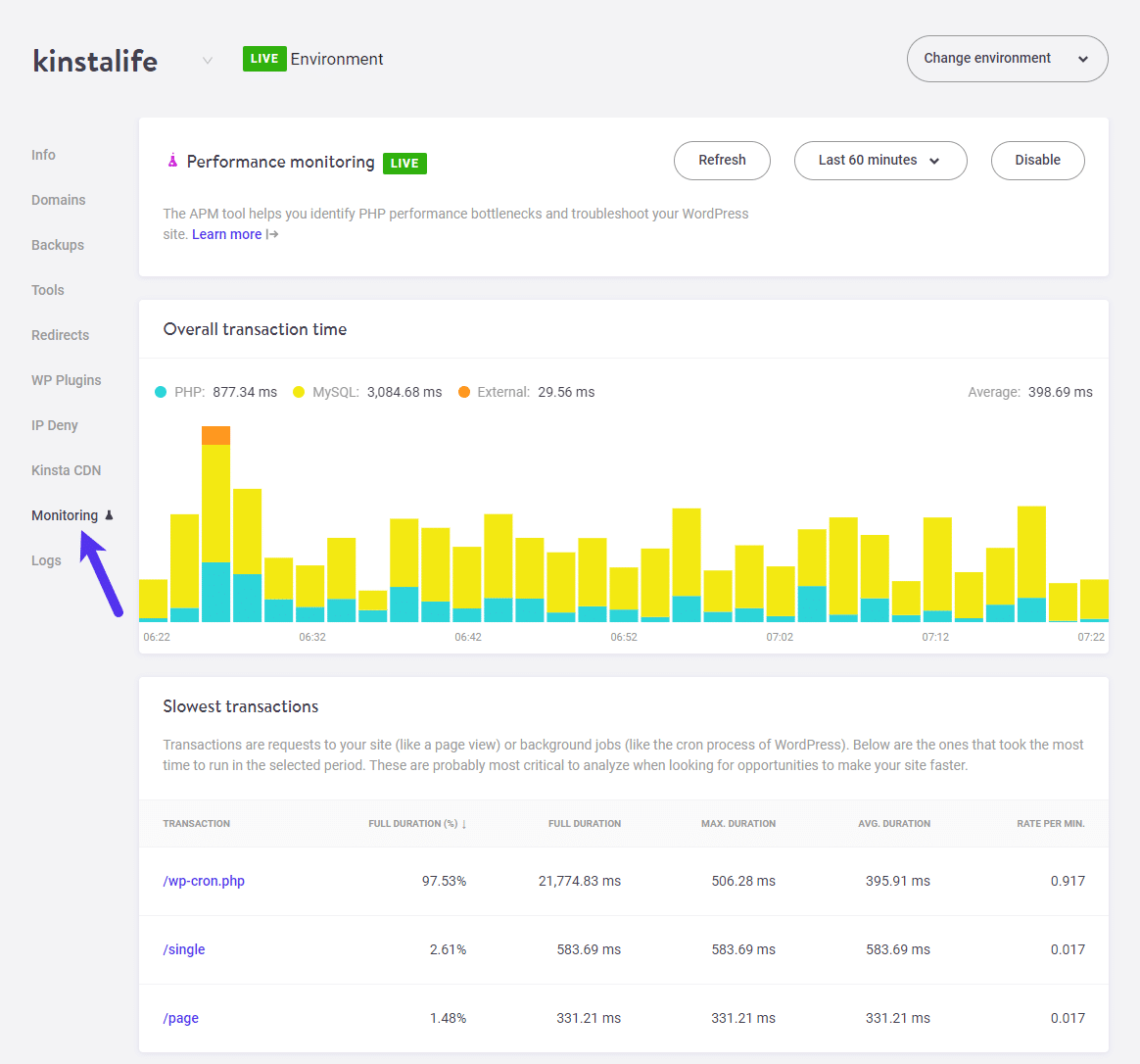This screenshot has height=1064, width=1140.
Task: Click the flask icon next to Monitoring
Action: coord(111,514)
